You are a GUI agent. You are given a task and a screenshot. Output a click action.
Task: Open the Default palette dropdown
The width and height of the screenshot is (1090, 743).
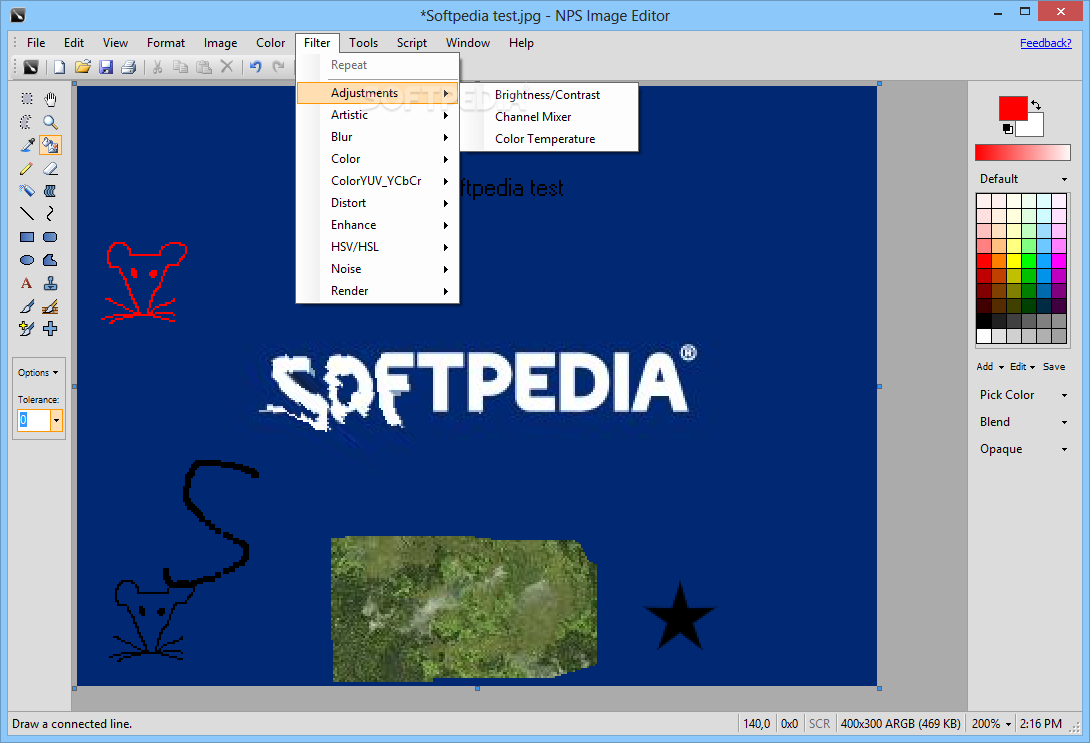point(1023,179)
